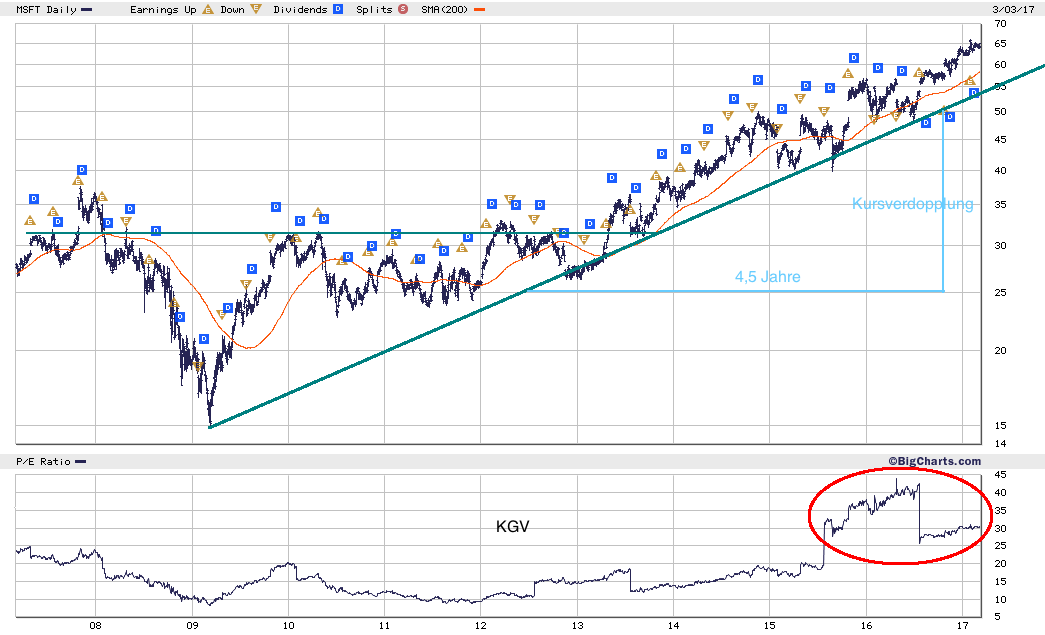Click the 30 label on price axis
Screen dimensions: 1045x635
point(1000,246)
